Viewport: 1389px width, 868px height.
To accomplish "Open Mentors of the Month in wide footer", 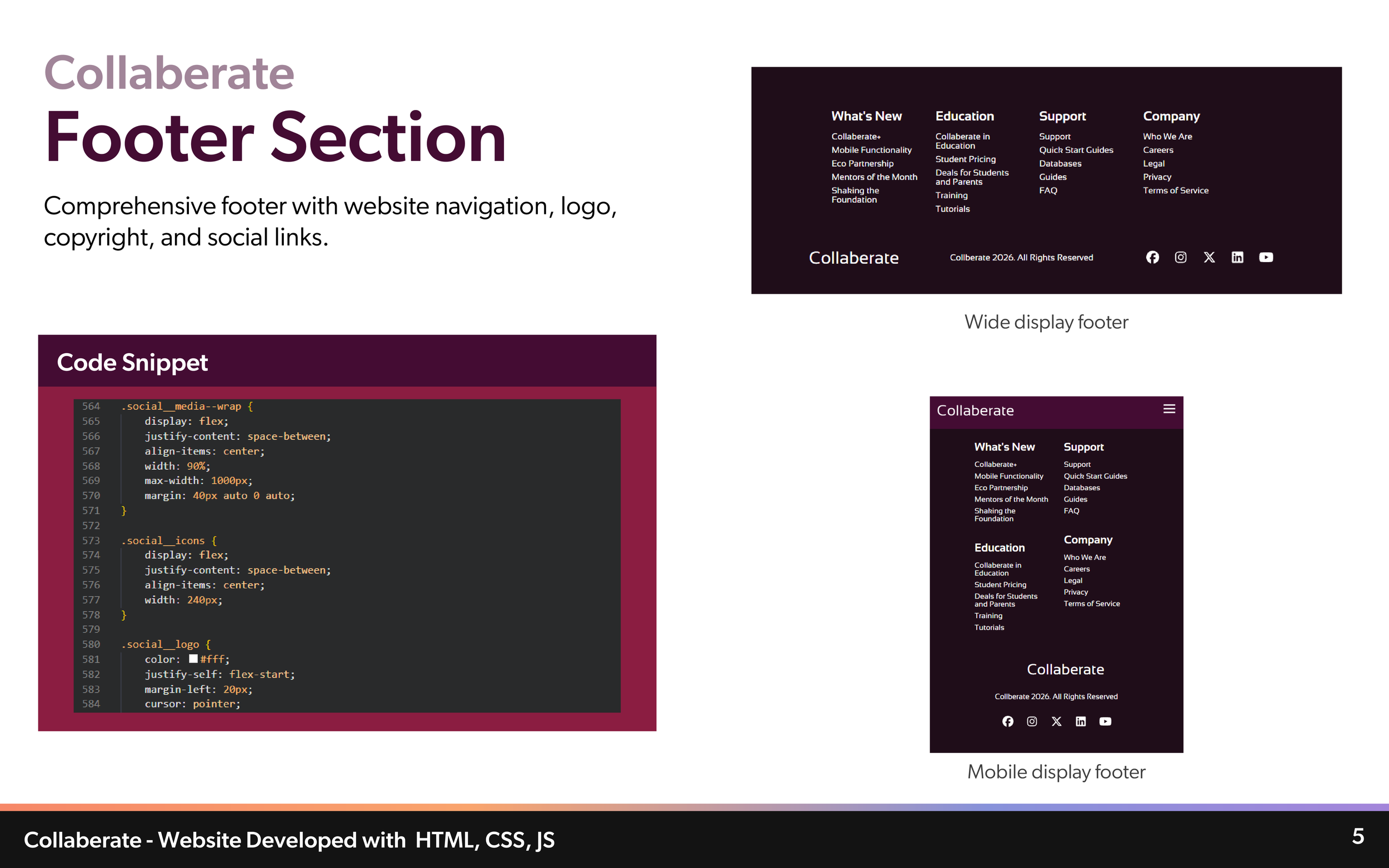I will (874, 177).
